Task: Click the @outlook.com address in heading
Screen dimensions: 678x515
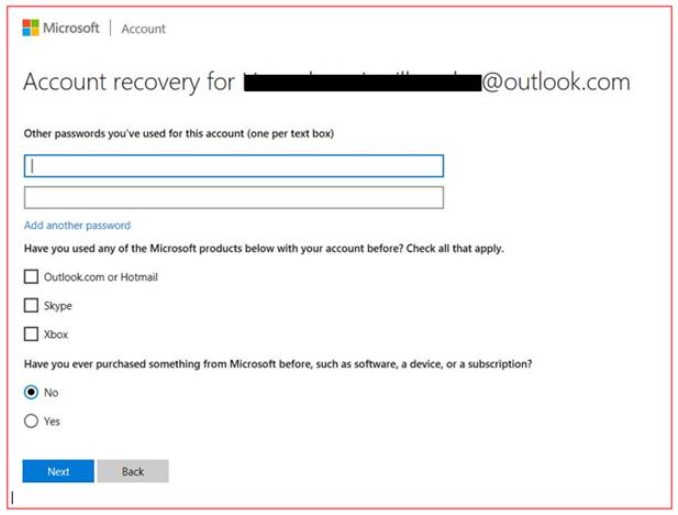Action: [x=556, y=82]
